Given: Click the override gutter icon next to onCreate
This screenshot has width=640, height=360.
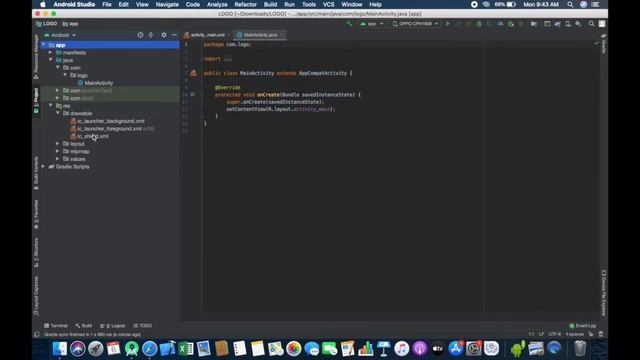Looking at the screenshot, I should pos(192,95).
